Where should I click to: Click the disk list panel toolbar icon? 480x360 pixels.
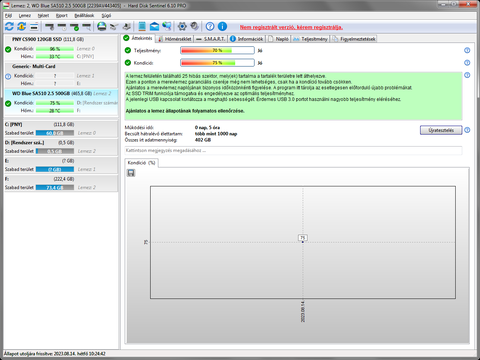[34, 26]
